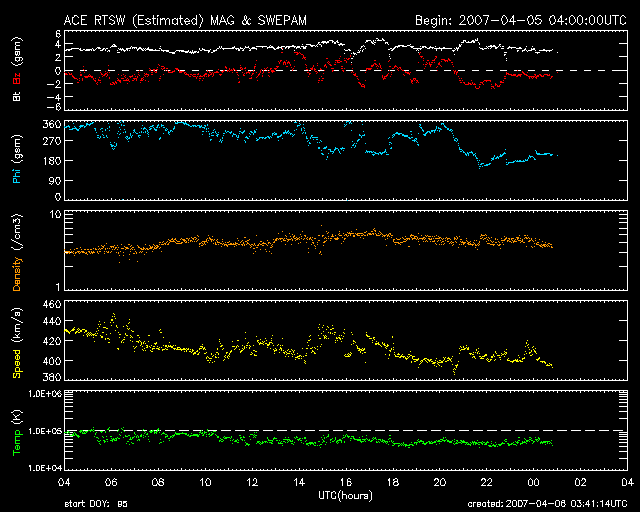This screenshot has height=512, width=640.
Task: Click the "180" tick on Phi axis
Action: 51,161
